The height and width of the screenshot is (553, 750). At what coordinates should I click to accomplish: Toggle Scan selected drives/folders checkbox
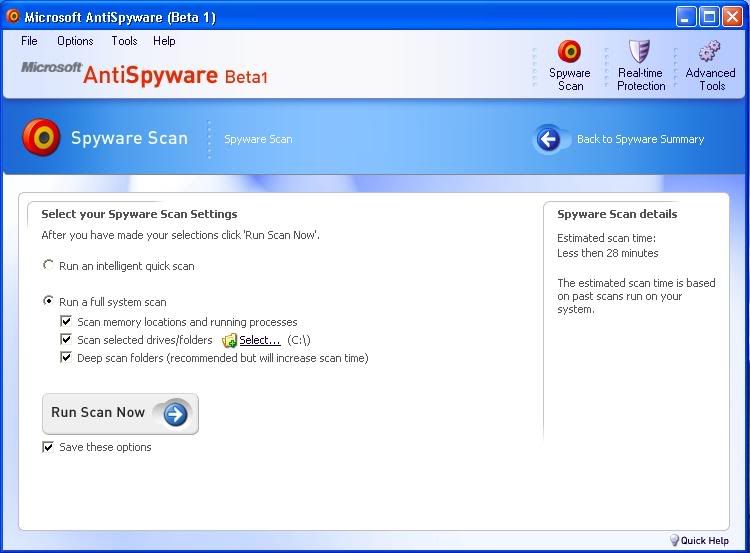point(66,339)
